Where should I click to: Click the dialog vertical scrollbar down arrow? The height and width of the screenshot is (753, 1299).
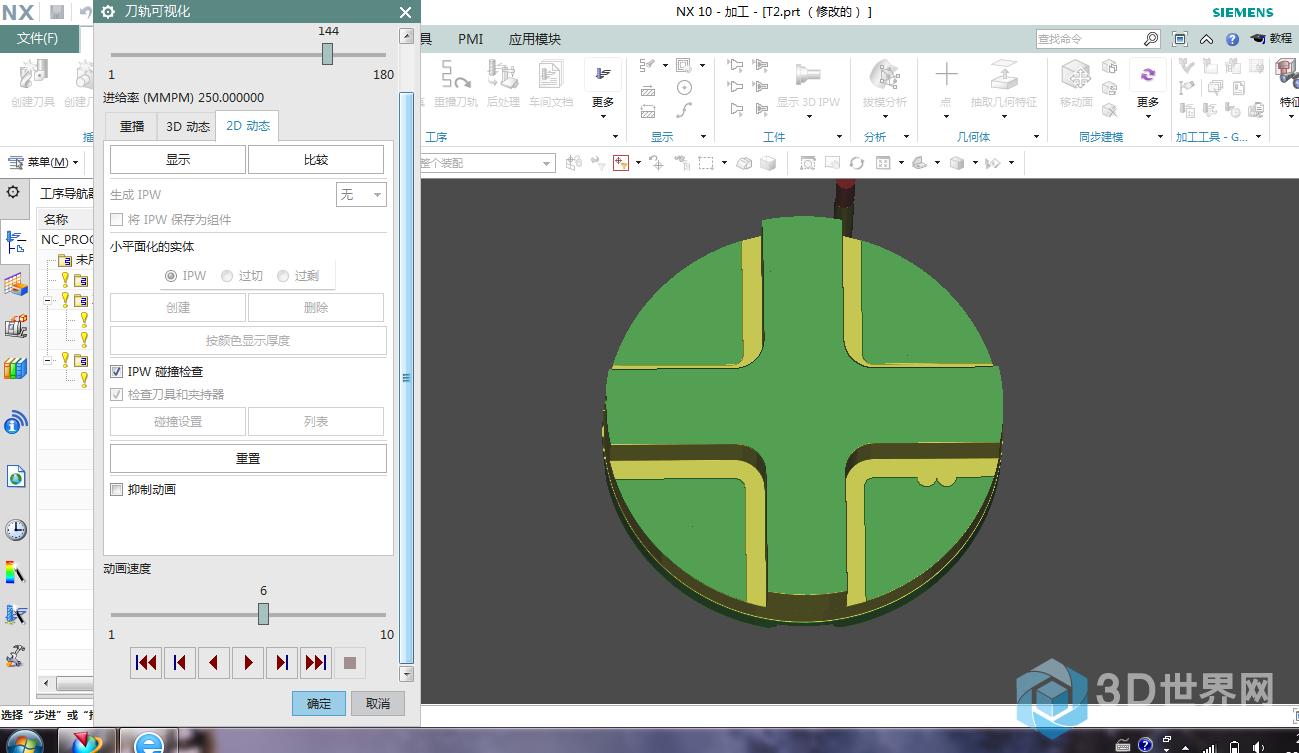pyautogui.click(x=406, y=675)
